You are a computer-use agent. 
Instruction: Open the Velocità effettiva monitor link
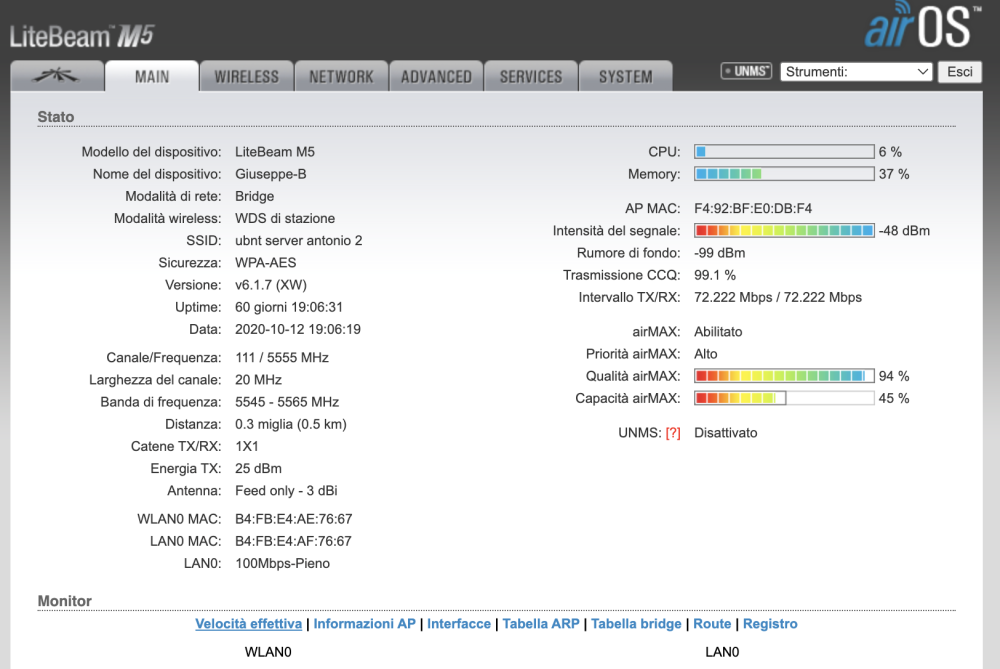(x=248, y=624)
